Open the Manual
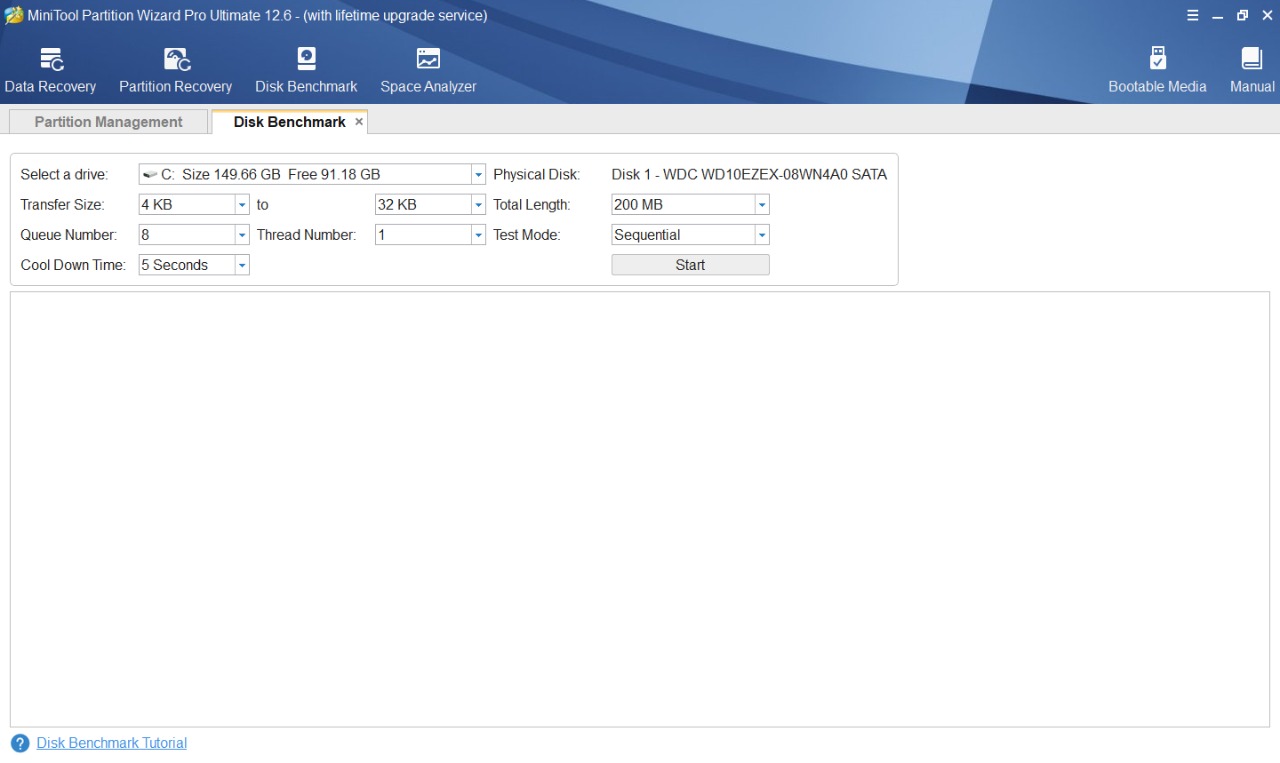The width and height of the screenshot is (1280, 763). [x=1252, y=70]
